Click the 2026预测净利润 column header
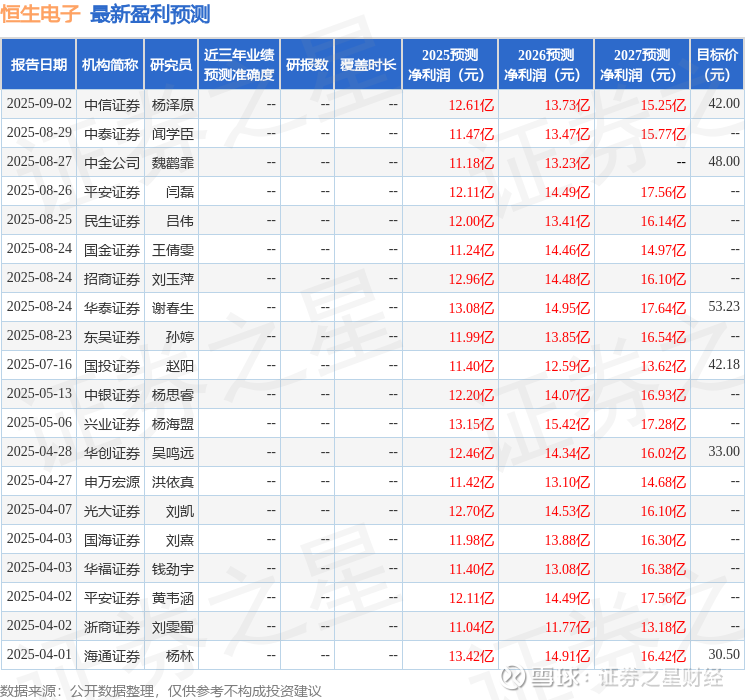 pos(546,64)
